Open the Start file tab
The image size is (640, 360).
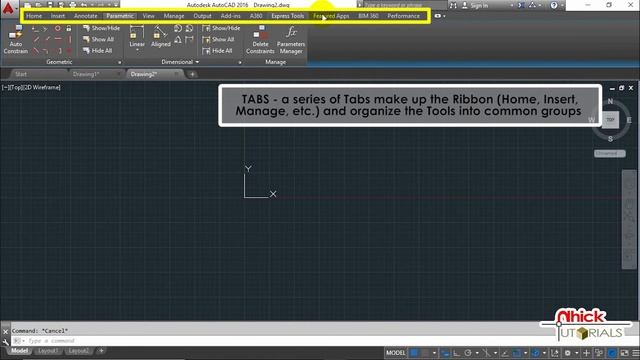pyautogui.click(x=21, y=74)
